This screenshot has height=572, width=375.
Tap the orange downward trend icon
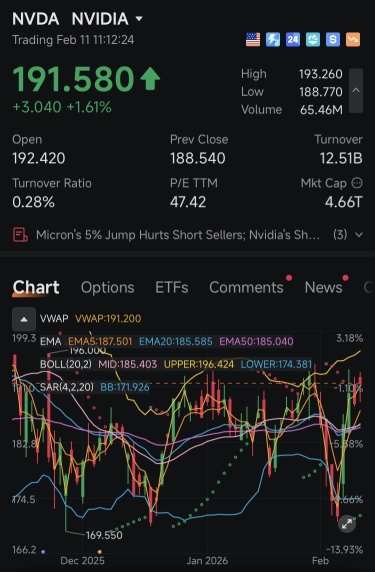point(353,39)
